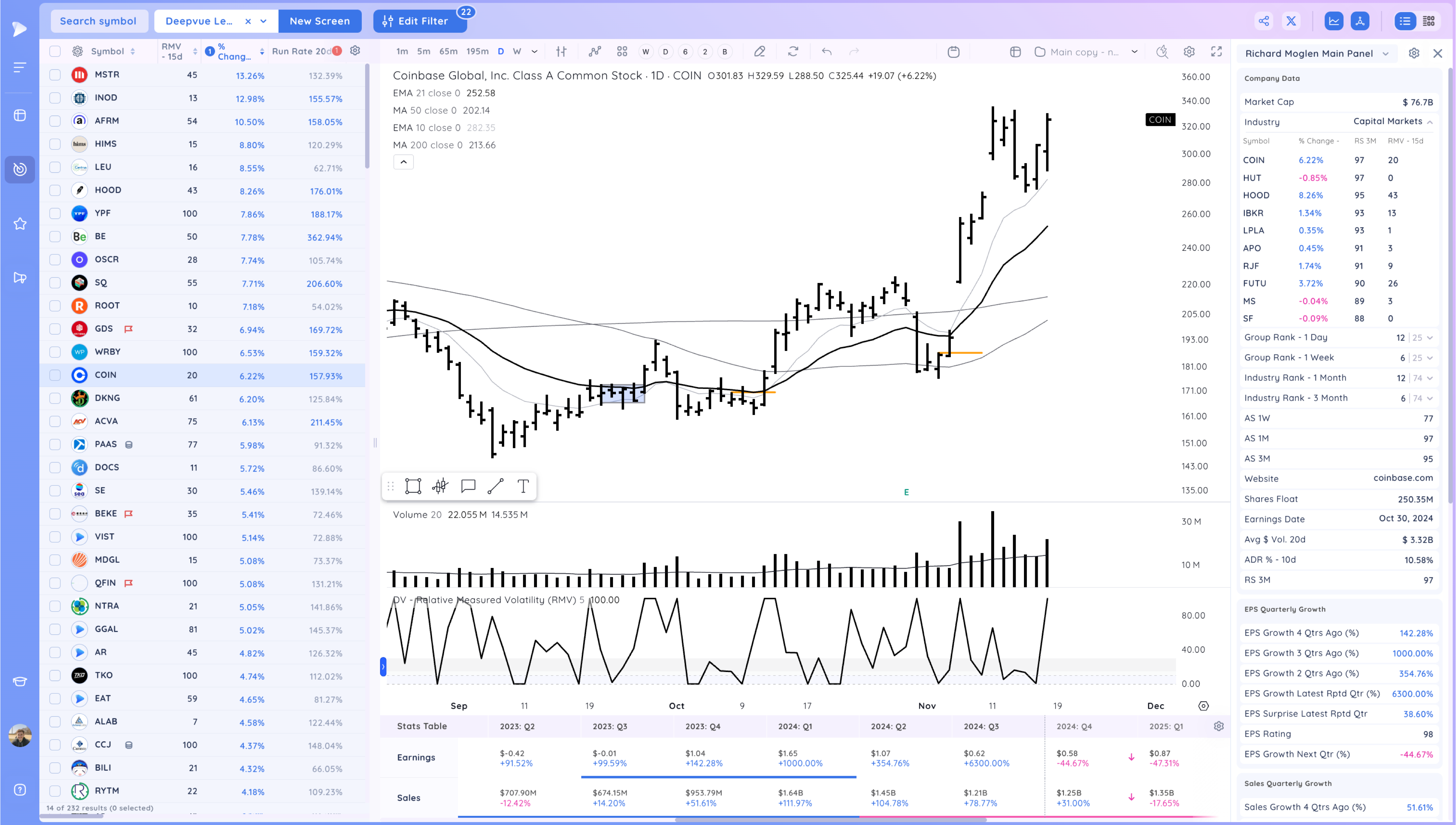Tick the RYTM row checkbox
Screen dimensions: 1456x825
(x=55, y=790)
